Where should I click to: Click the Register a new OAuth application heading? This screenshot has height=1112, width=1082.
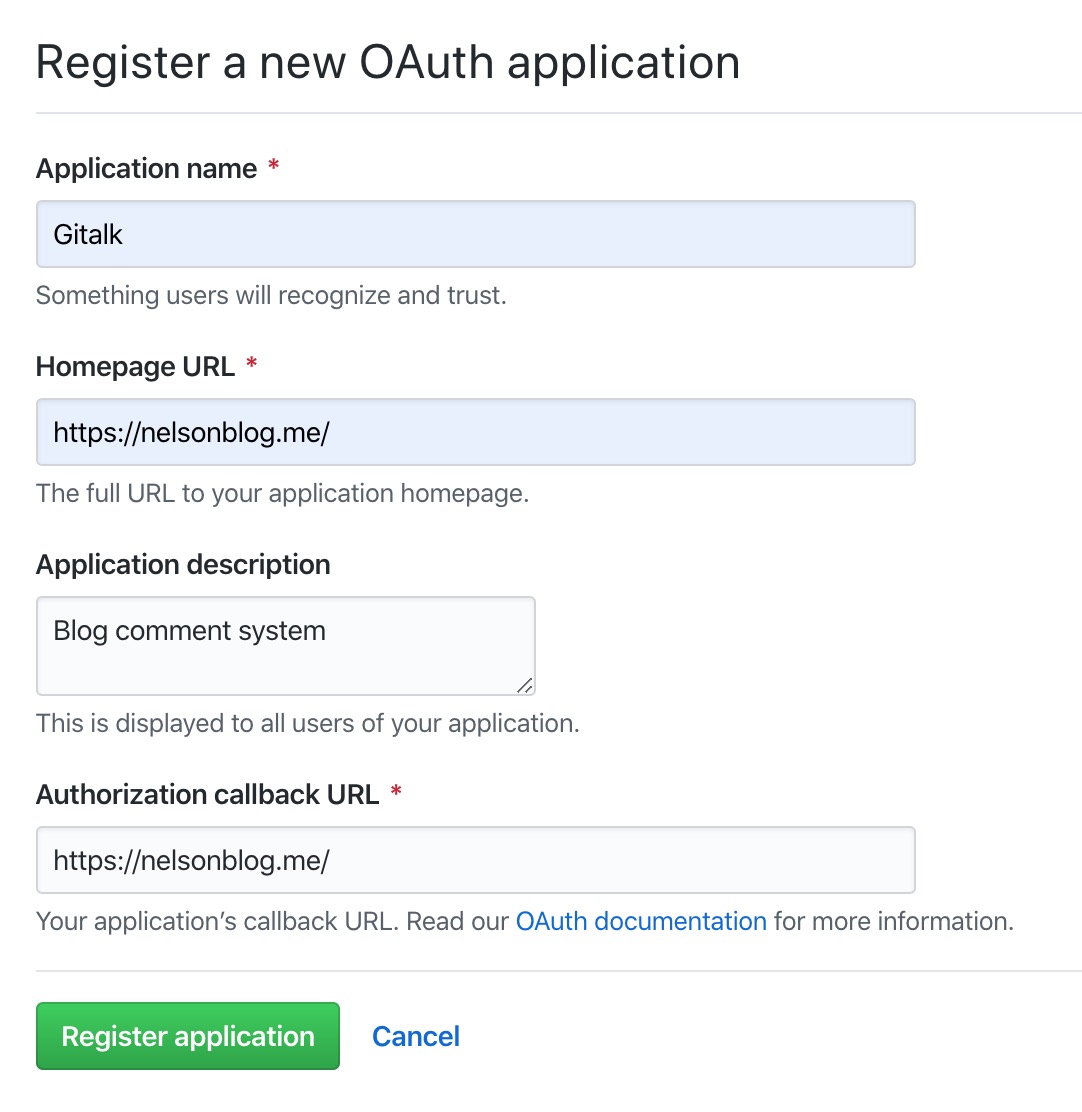(388, 62)
